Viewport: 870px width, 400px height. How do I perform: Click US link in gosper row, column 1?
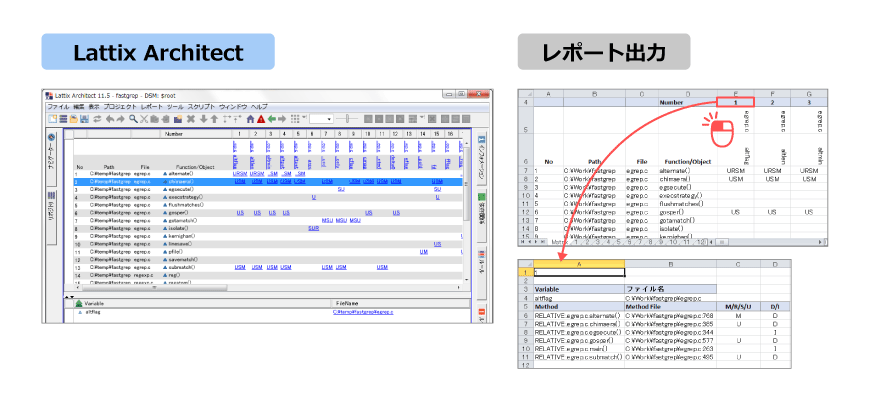coord(240,212)
